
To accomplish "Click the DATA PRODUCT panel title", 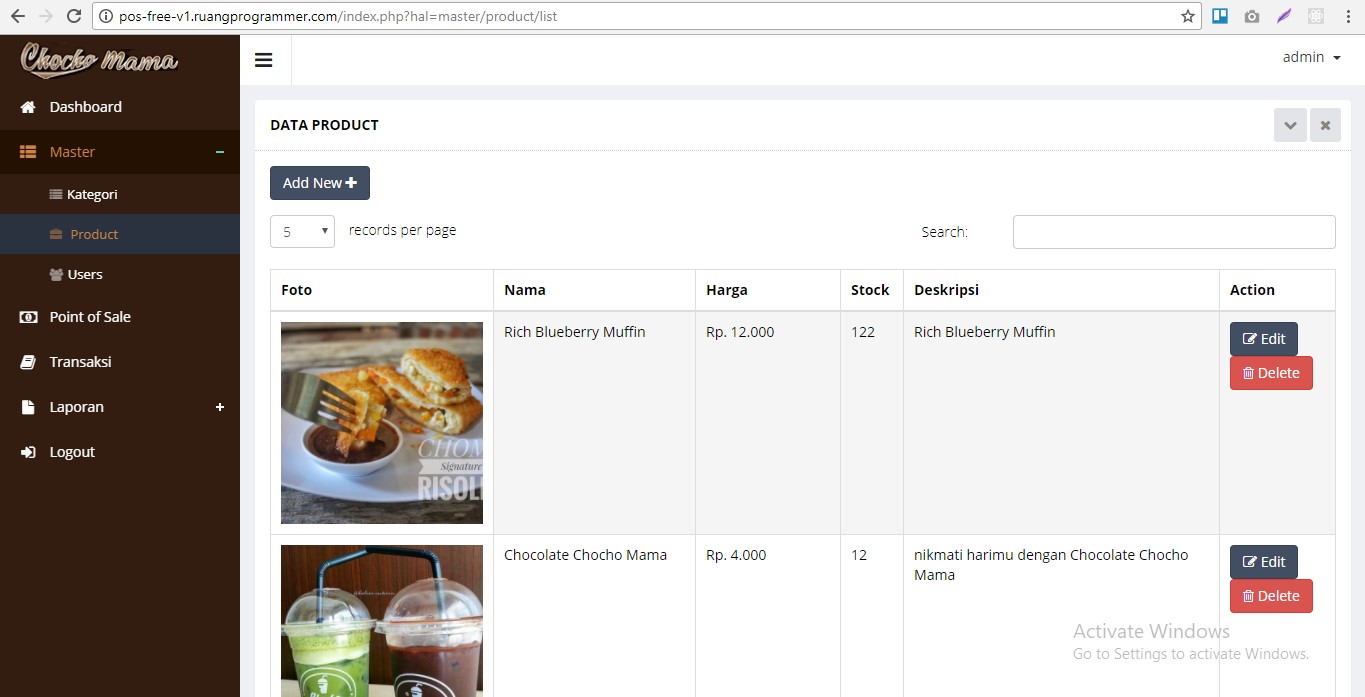I will point(324,125).
